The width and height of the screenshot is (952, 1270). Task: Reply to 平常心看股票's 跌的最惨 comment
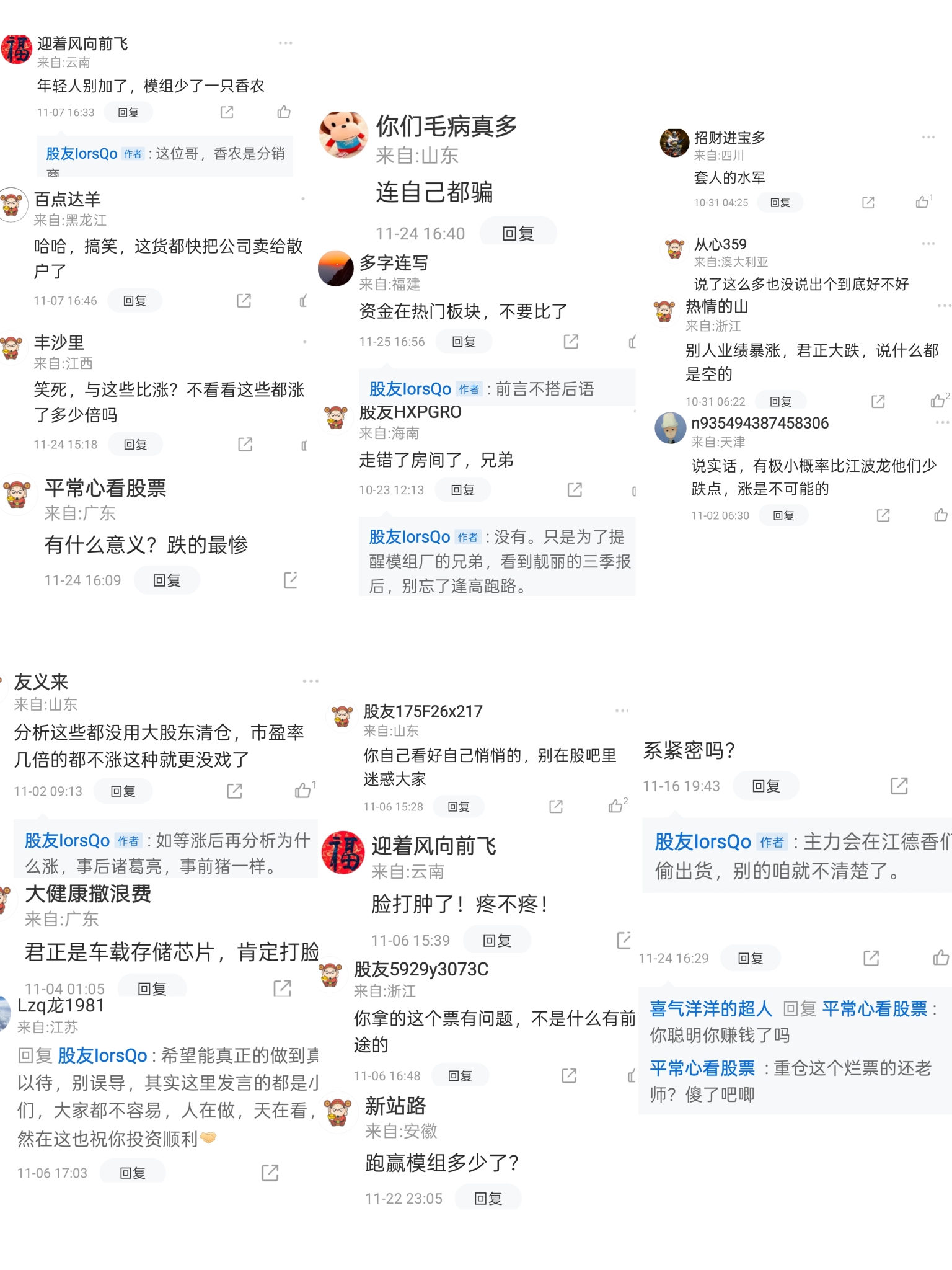167,580
